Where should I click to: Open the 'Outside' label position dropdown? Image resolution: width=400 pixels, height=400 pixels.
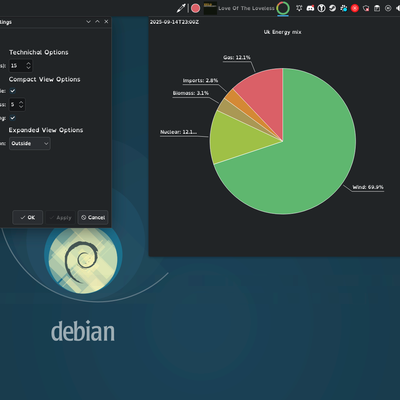(30, 143)
